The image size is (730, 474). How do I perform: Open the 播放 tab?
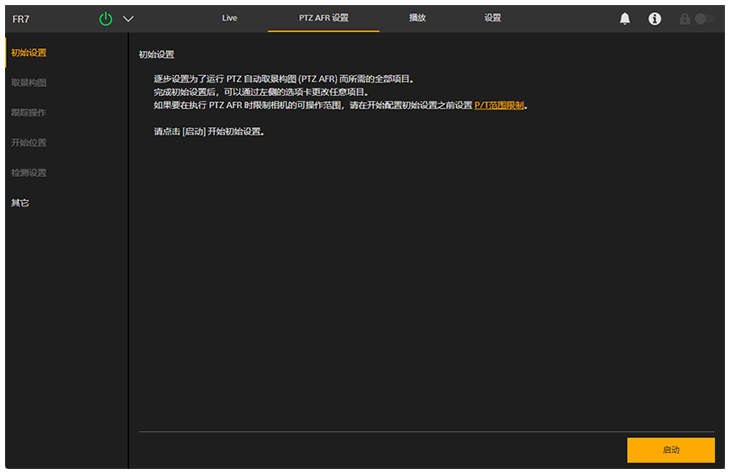[x=417, y=18]
